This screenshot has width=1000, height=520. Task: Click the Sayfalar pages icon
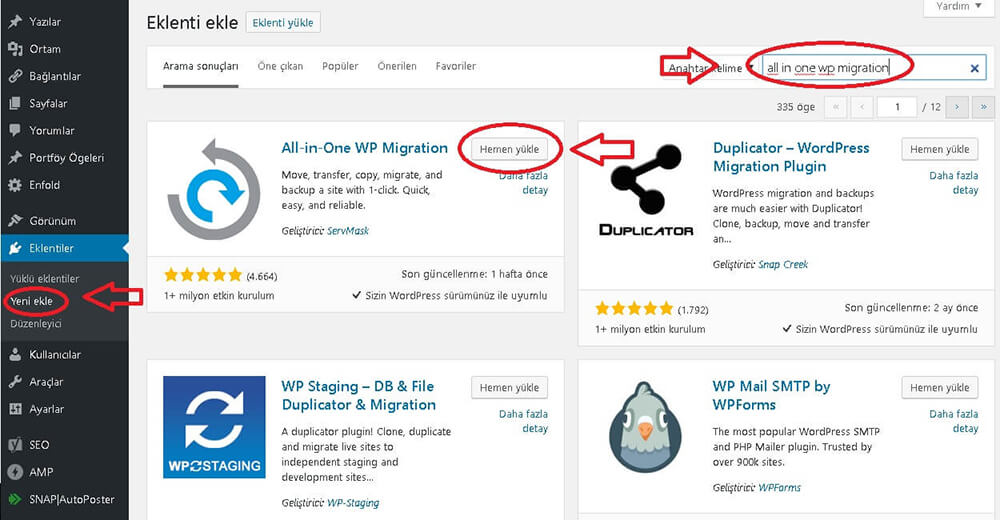[x=15, y=103]
